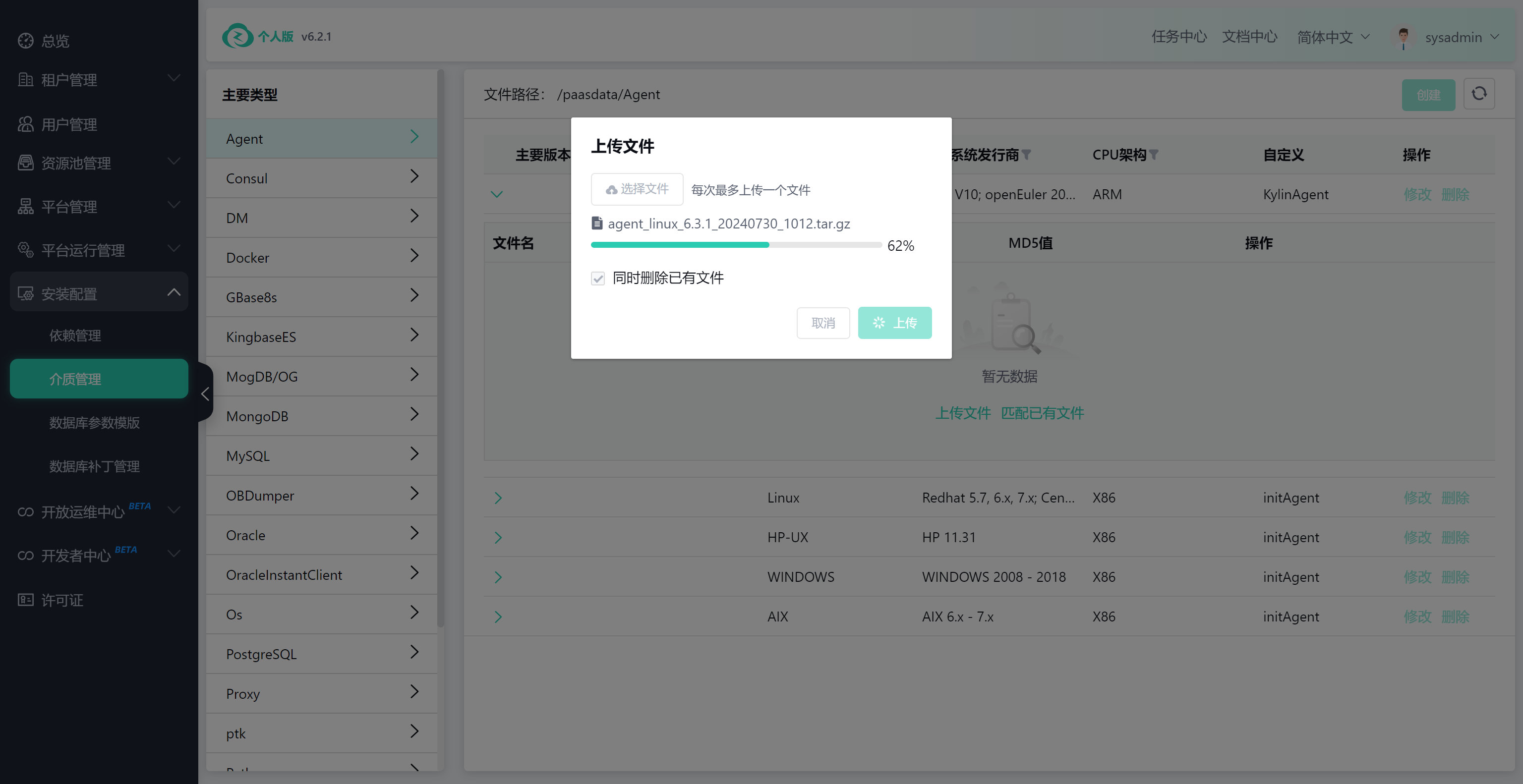Expand the AIX row chevron
Viewport: 1523px width, 784px height.
[x=498, y=616]
